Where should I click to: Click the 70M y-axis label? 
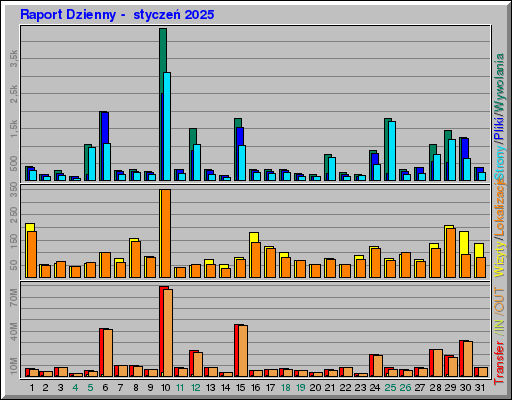pyautogui.click(x=14, y=298)
